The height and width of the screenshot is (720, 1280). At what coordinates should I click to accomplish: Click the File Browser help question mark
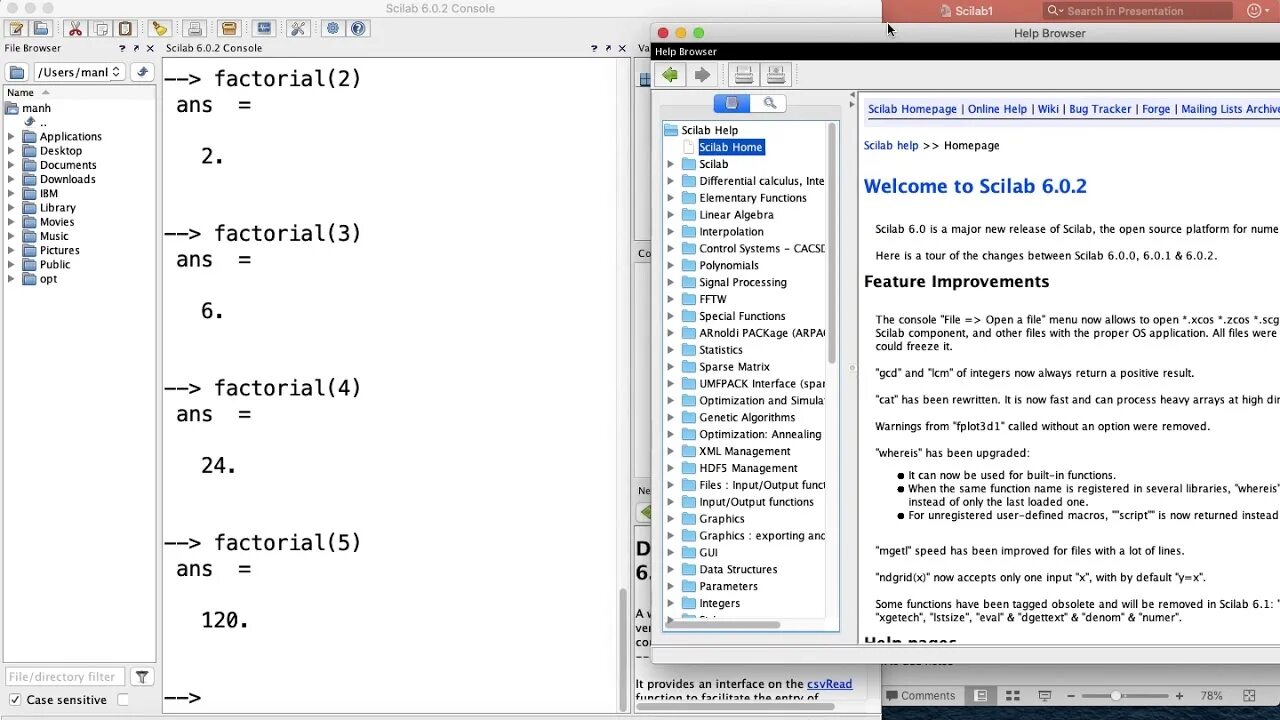click(x=122, y=48)
